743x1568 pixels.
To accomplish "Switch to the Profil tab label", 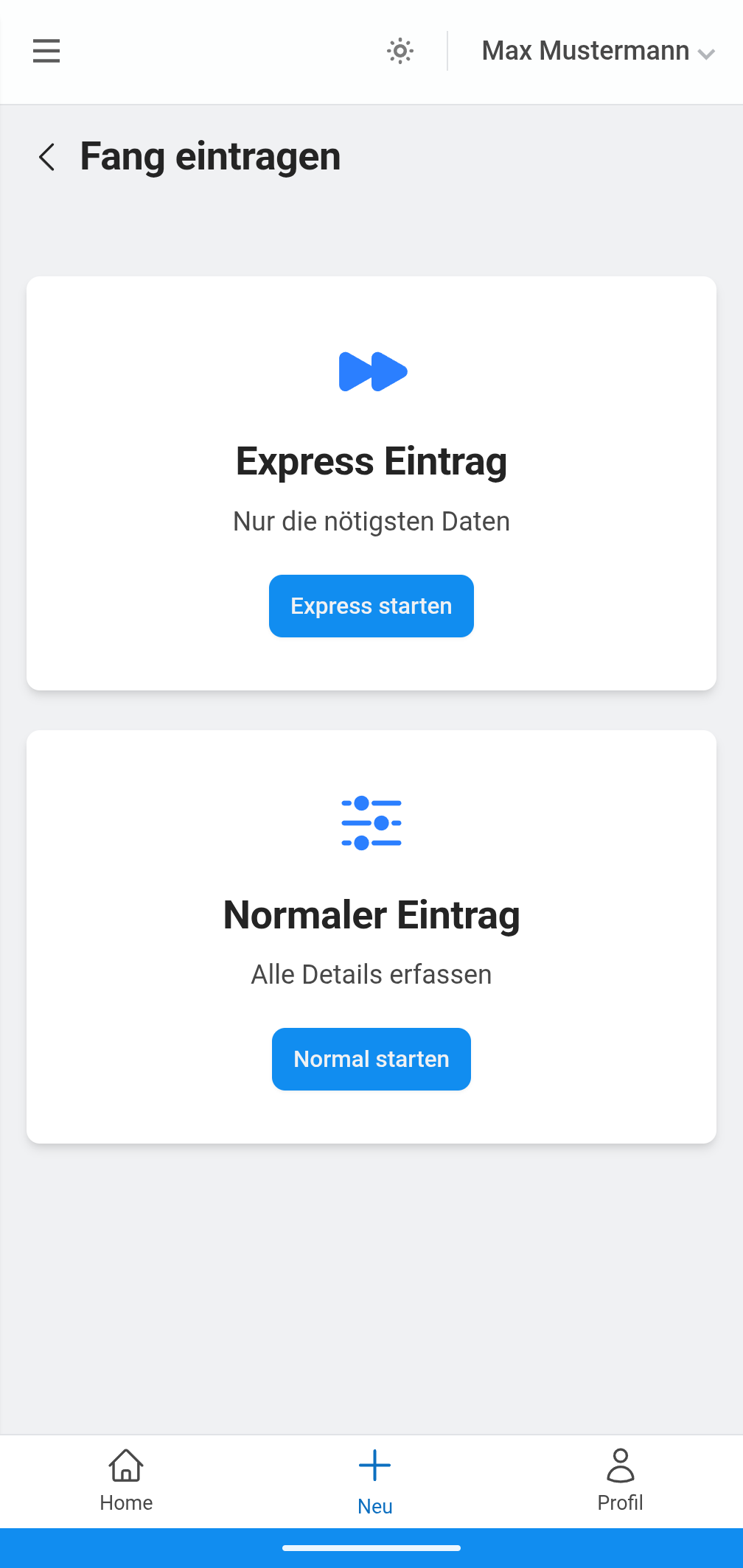I will [620, 1503].
